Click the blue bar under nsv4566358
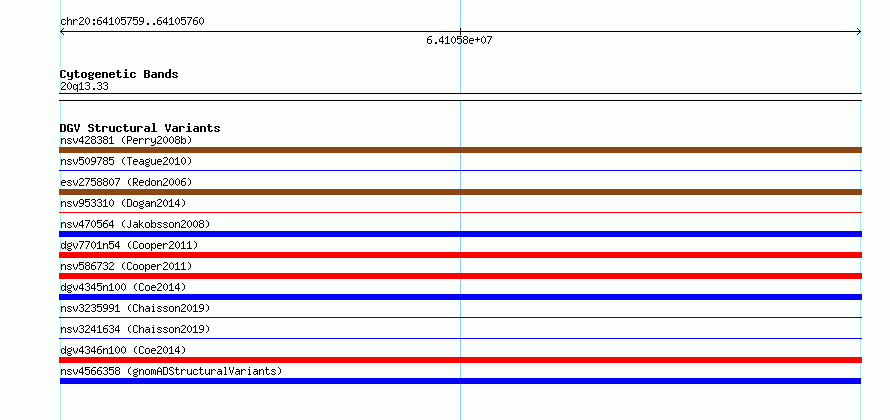This screenshot has height=420, width=890. pos(460,381)
